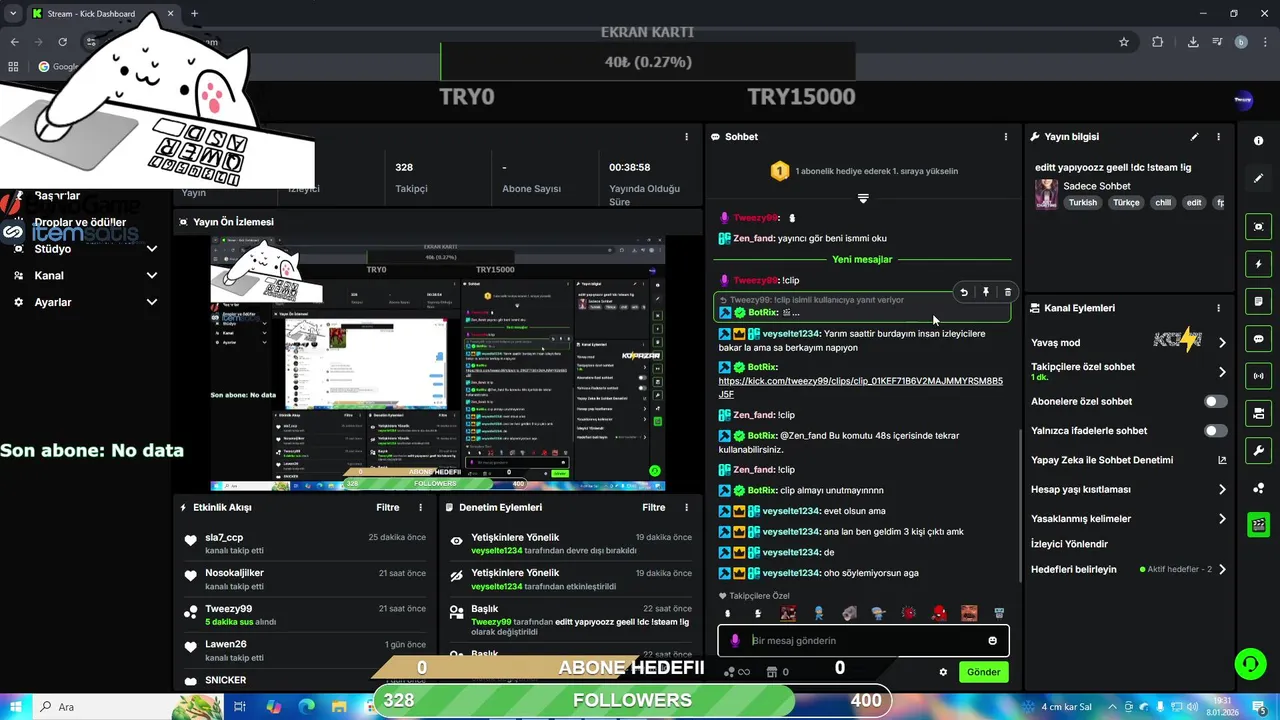Switch to the Stream - Kick Dashboard tab

tap(103, 14)
